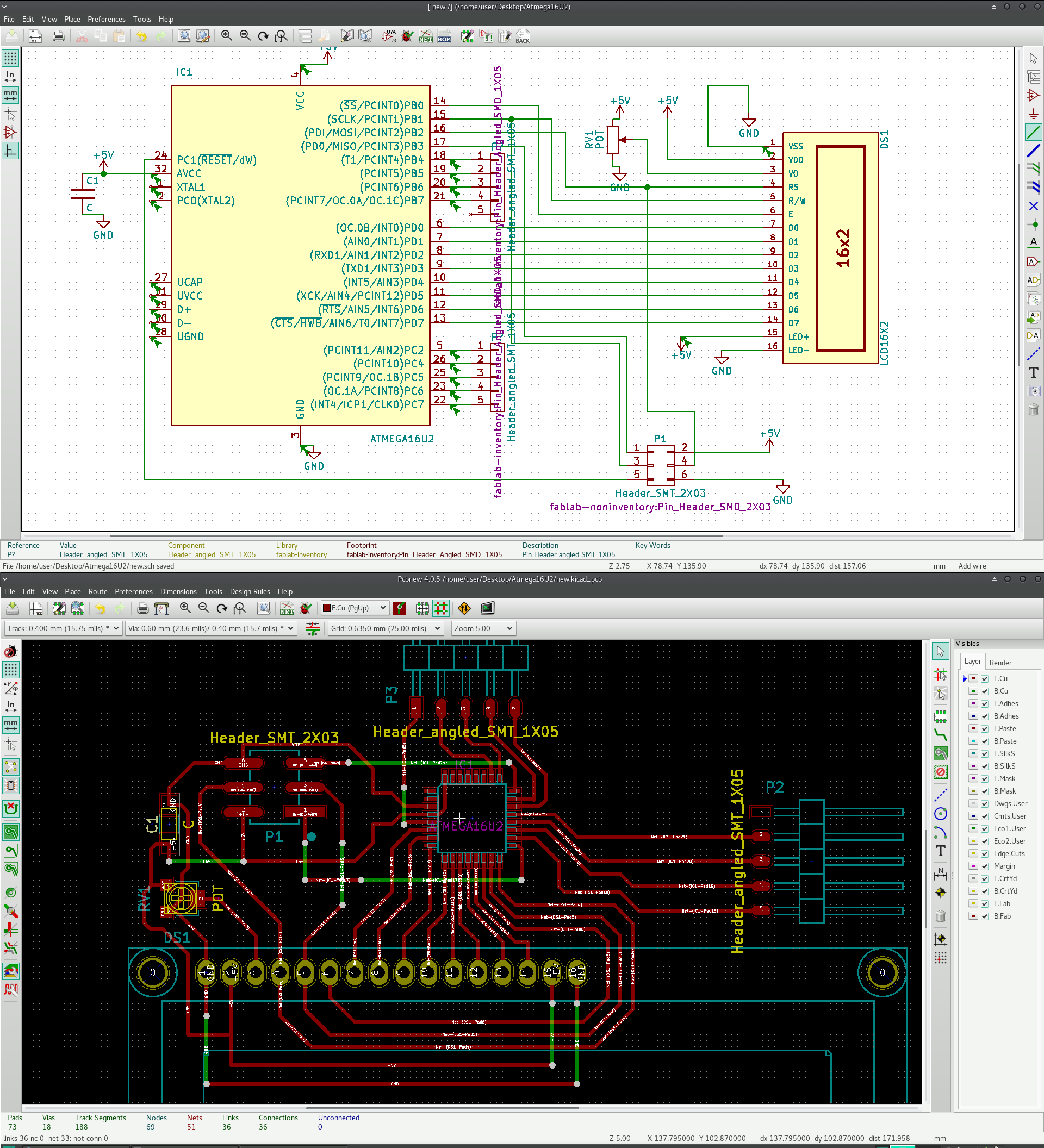Open the track width dropdown
Screen dimensions: 1044x1148
click(x=63, y=628)
